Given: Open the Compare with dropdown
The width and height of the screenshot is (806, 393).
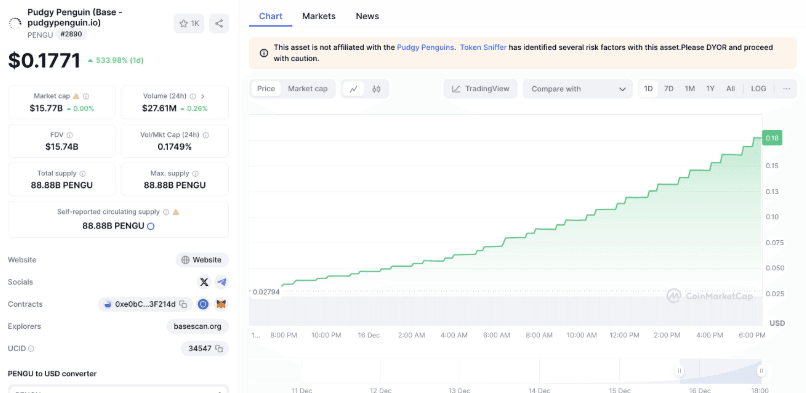Looking at the screenshot, I should (x=578, y=89).
